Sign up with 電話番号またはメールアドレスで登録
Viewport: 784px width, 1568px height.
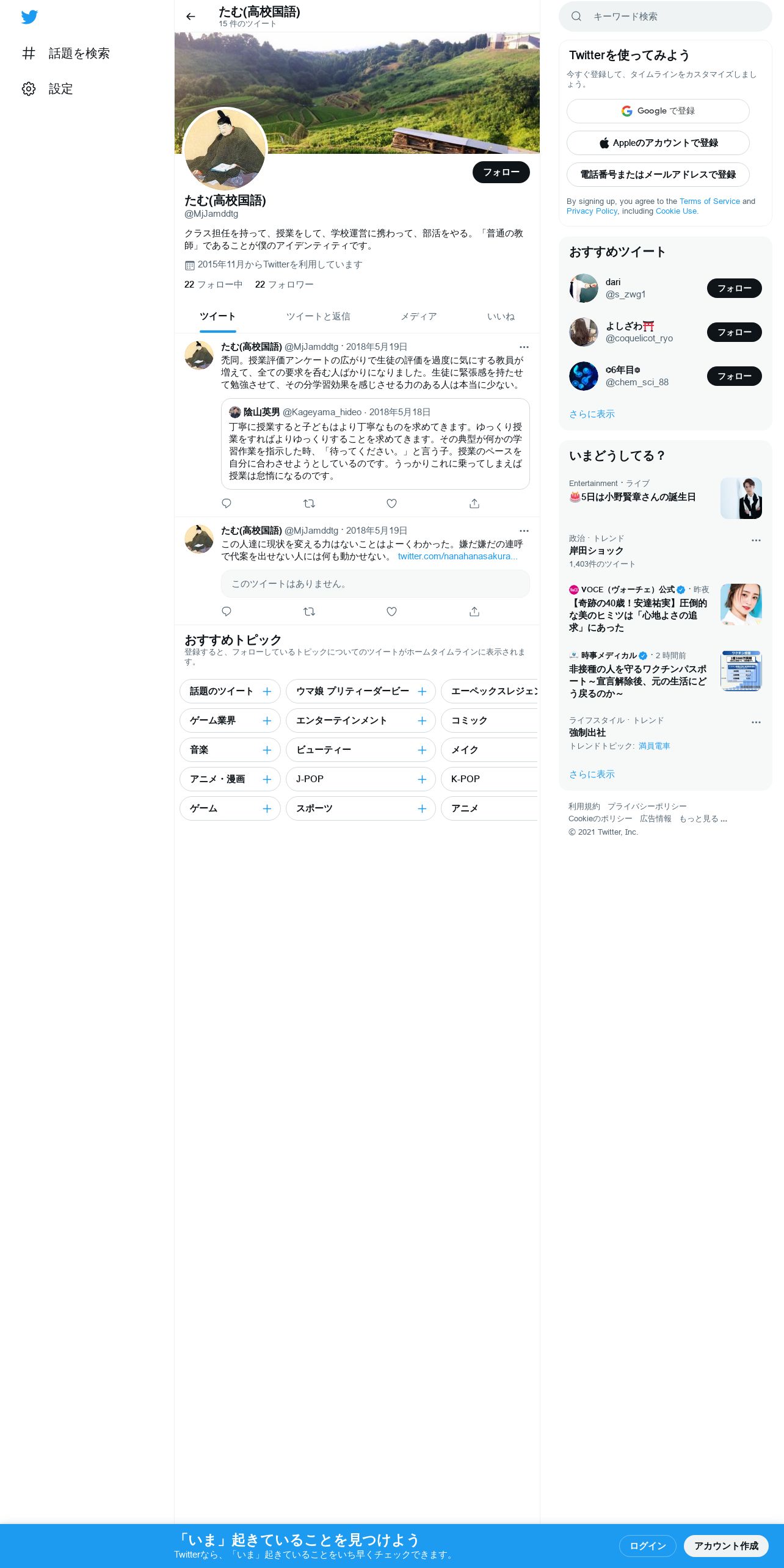coord(658,175)
